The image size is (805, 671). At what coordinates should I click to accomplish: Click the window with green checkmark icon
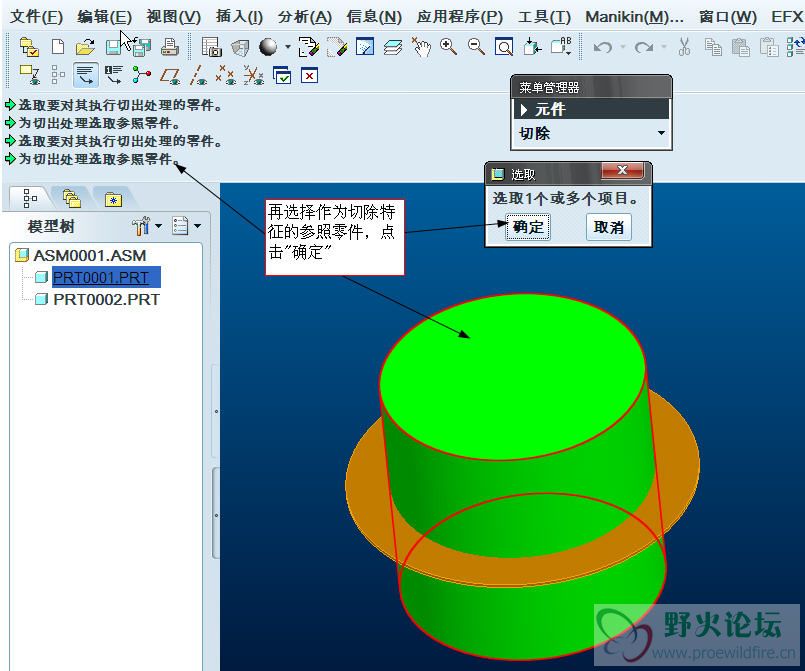coord(282,75)
